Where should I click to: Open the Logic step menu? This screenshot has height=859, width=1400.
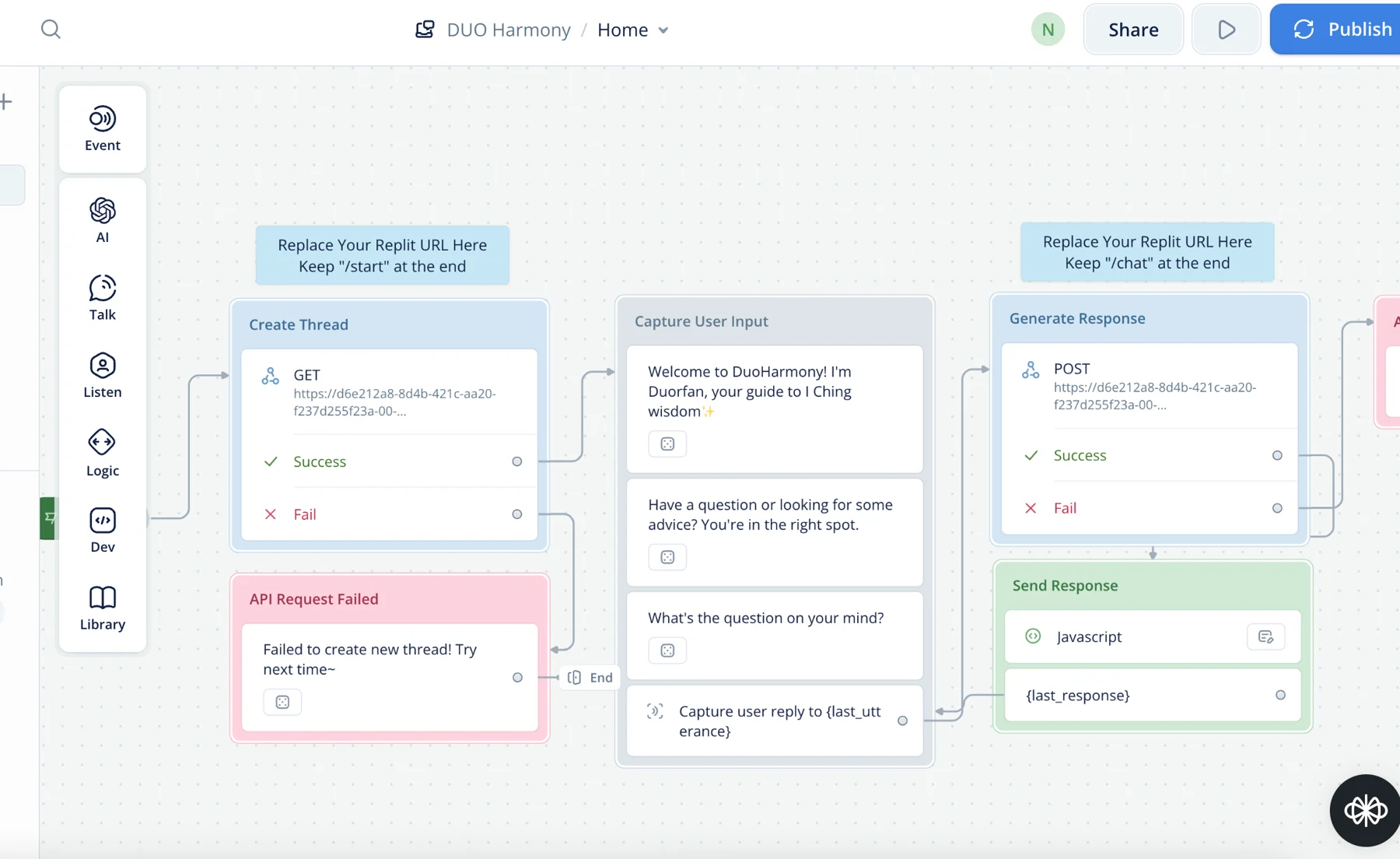[x=103, y=454]
